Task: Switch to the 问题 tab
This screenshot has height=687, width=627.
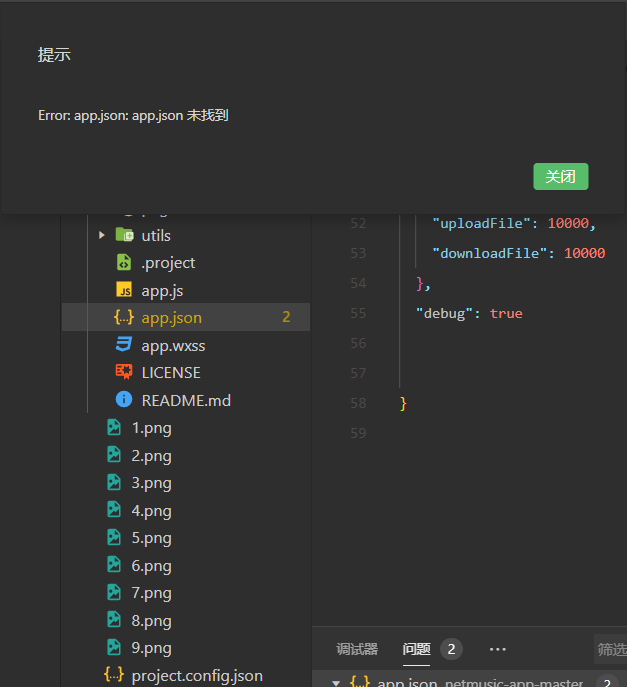Action: (x=417, y=650)
